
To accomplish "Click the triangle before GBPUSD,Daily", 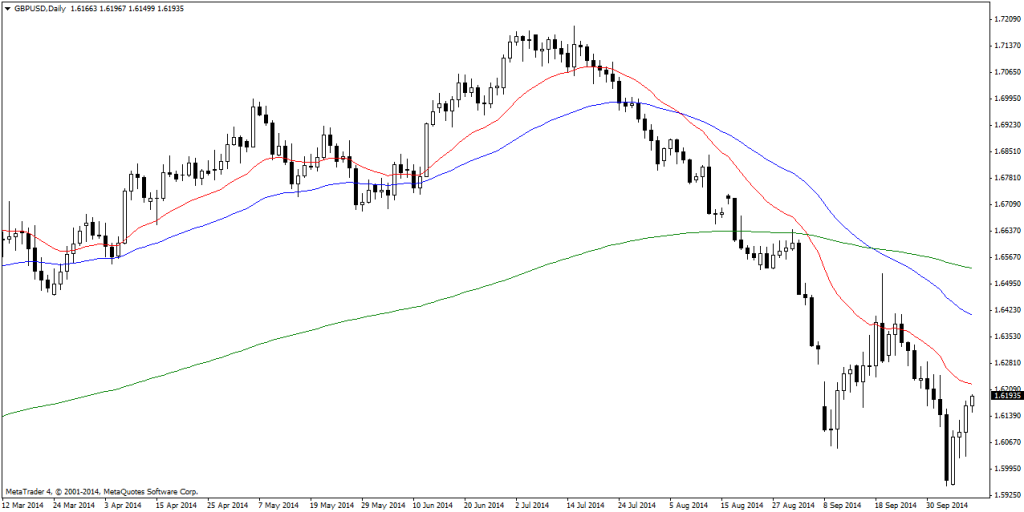I will point(8,8).
